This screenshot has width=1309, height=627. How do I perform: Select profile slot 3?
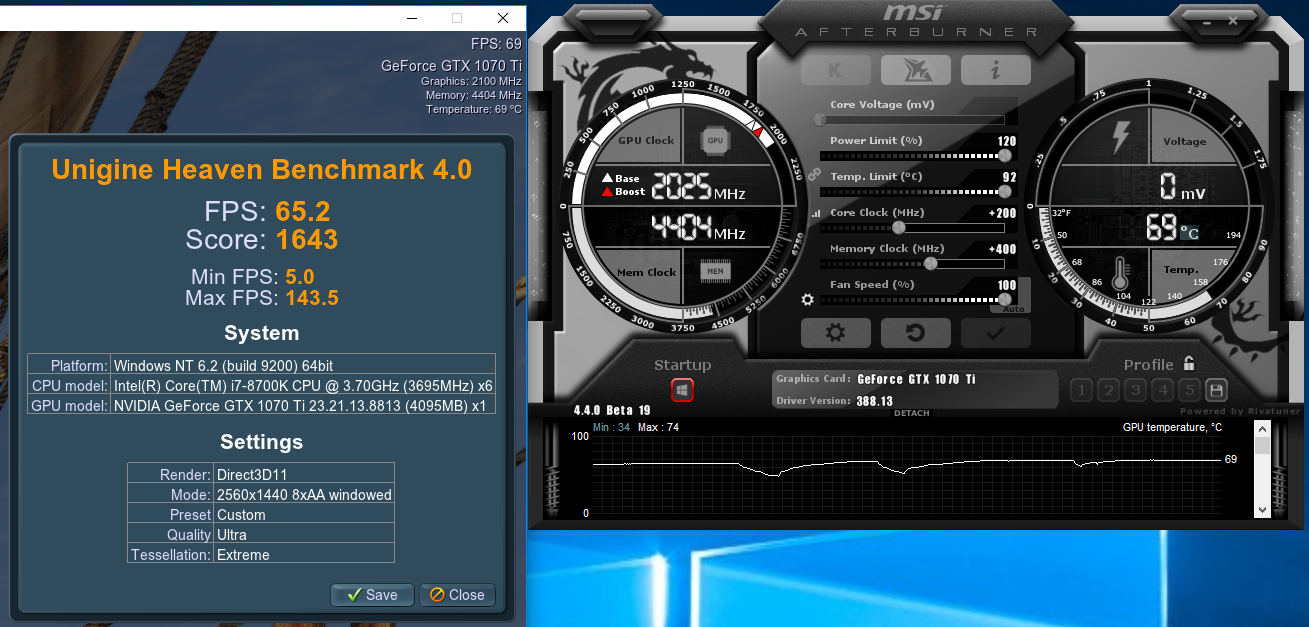(1135, 390)
